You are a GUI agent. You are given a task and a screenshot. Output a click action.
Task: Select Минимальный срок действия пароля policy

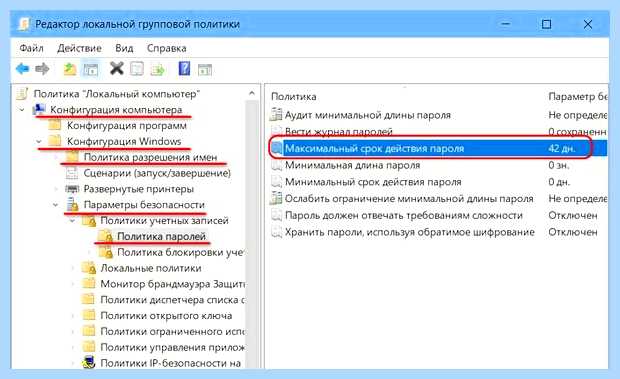pos(373,181)
